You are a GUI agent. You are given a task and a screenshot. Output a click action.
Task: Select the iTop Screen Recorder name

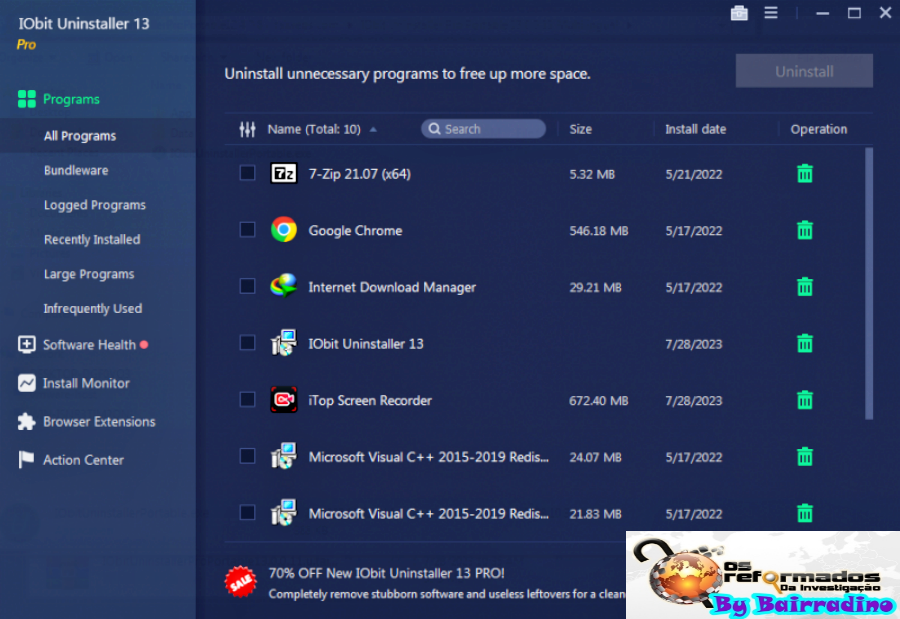[x=370, y=400]
